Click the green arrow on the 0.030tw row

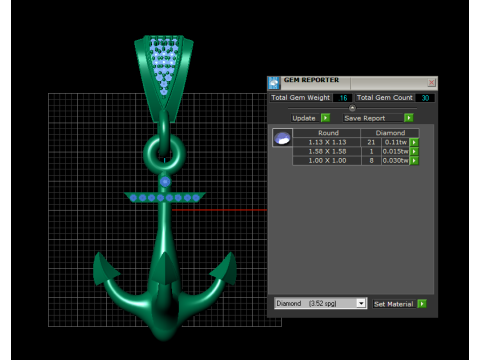[x=414, y=161]
